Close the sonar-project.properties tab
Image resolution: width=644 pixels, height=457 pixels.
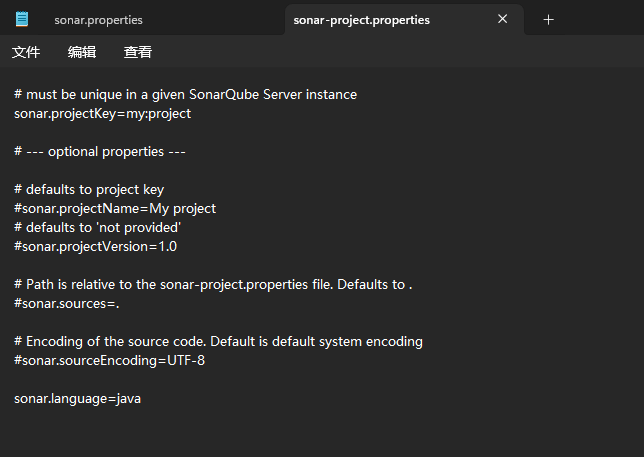[502, 19]
